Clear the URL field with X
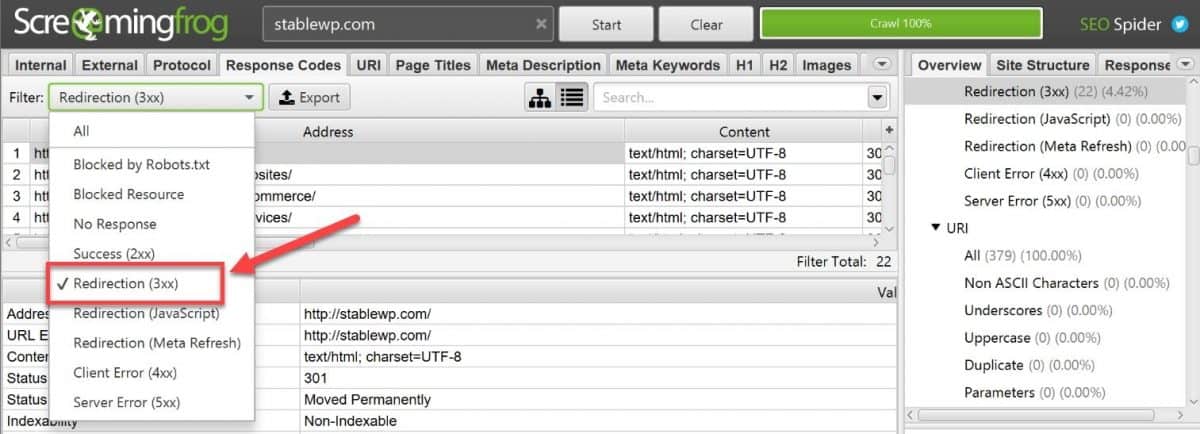This screenshot has width=1200, height=434. click(x=541, y=24)
